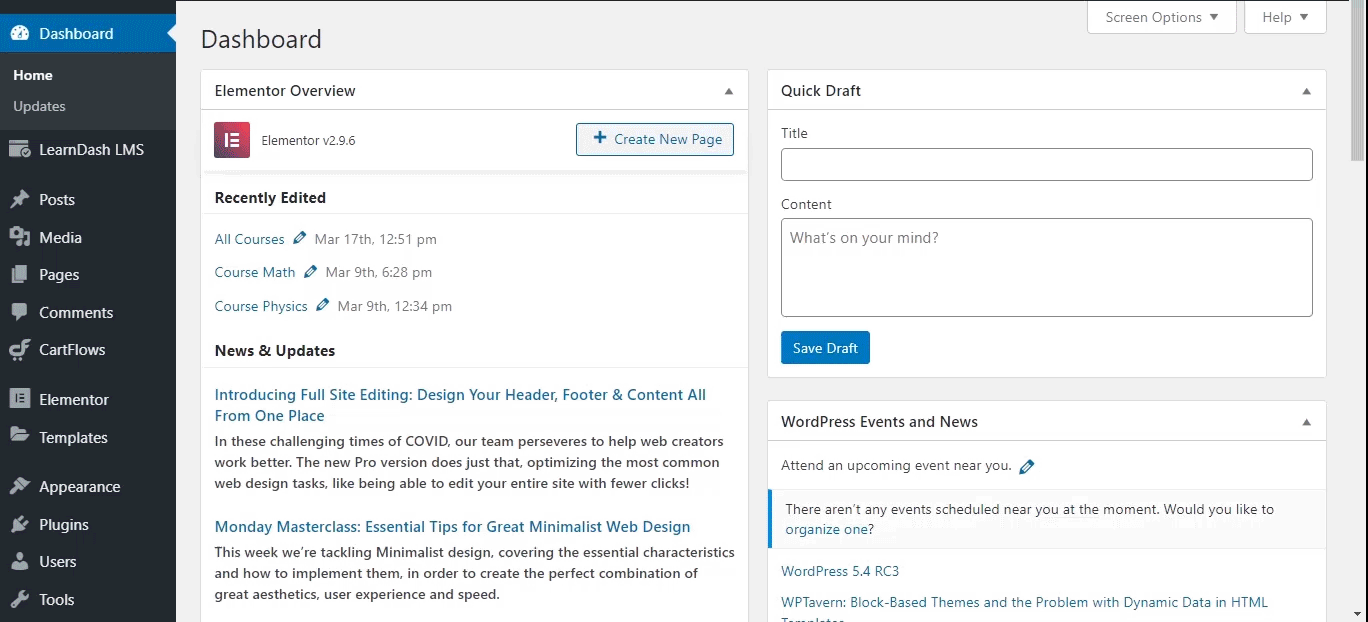The width and height of the screenshot is (1368, 622).
Task: Click the Quick Draft Title field
Action: (1046, 165)
